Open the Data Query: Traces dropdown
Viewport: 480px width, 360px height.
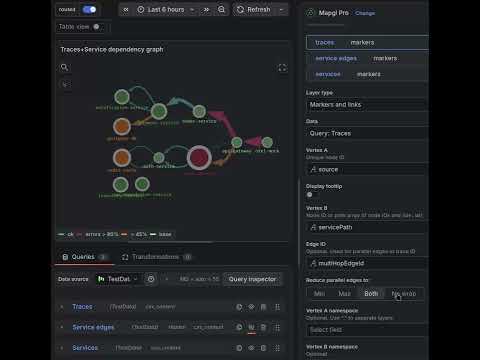coord(367,133)
